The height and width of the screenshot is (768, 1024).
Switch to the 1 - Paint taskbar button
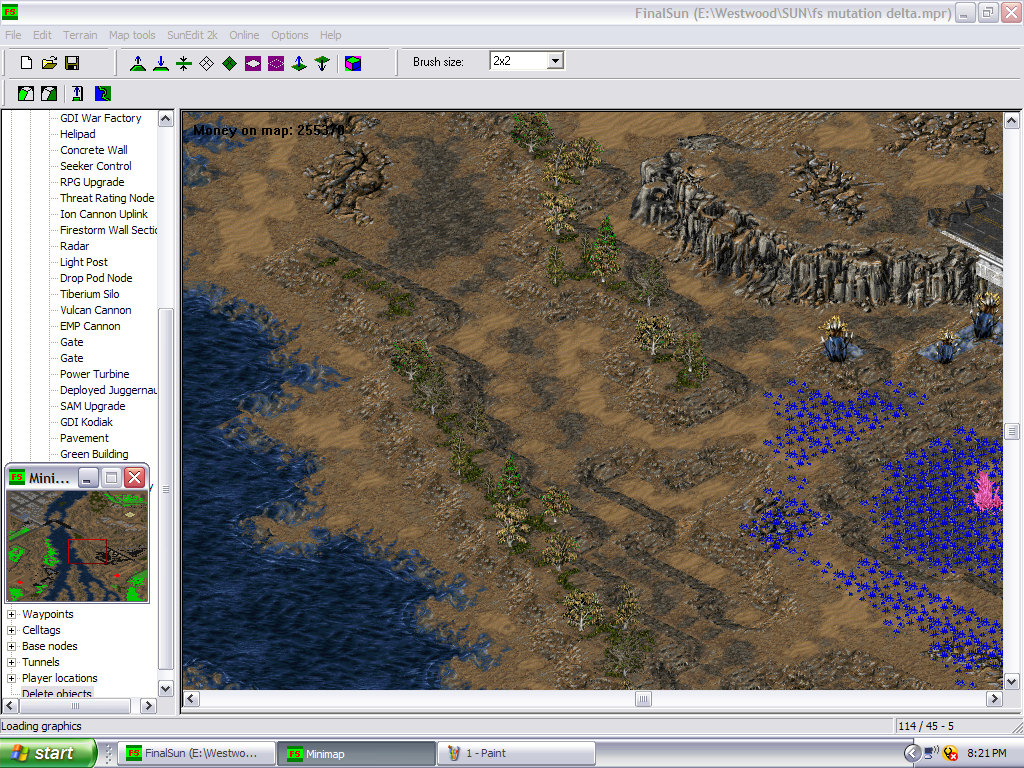click(516, 753)
